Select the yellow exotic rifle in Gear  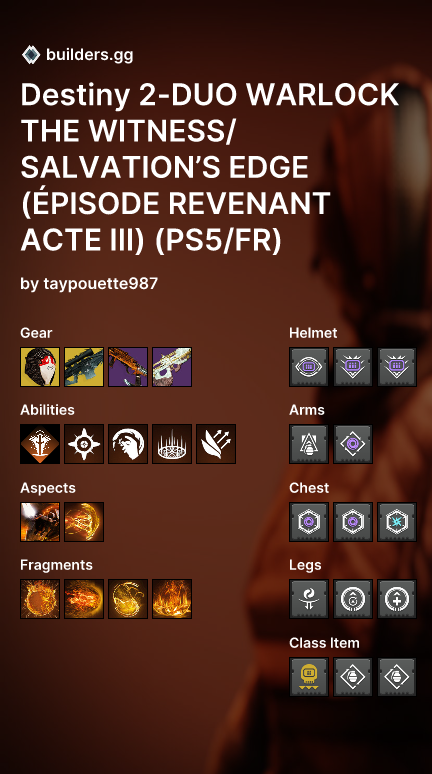tap(84, 367)
